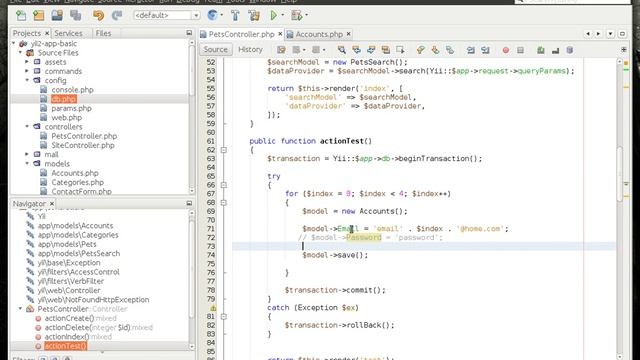640x360 pixels.
Task: Switch to the Services panel tab
Action: coord(68,33)
